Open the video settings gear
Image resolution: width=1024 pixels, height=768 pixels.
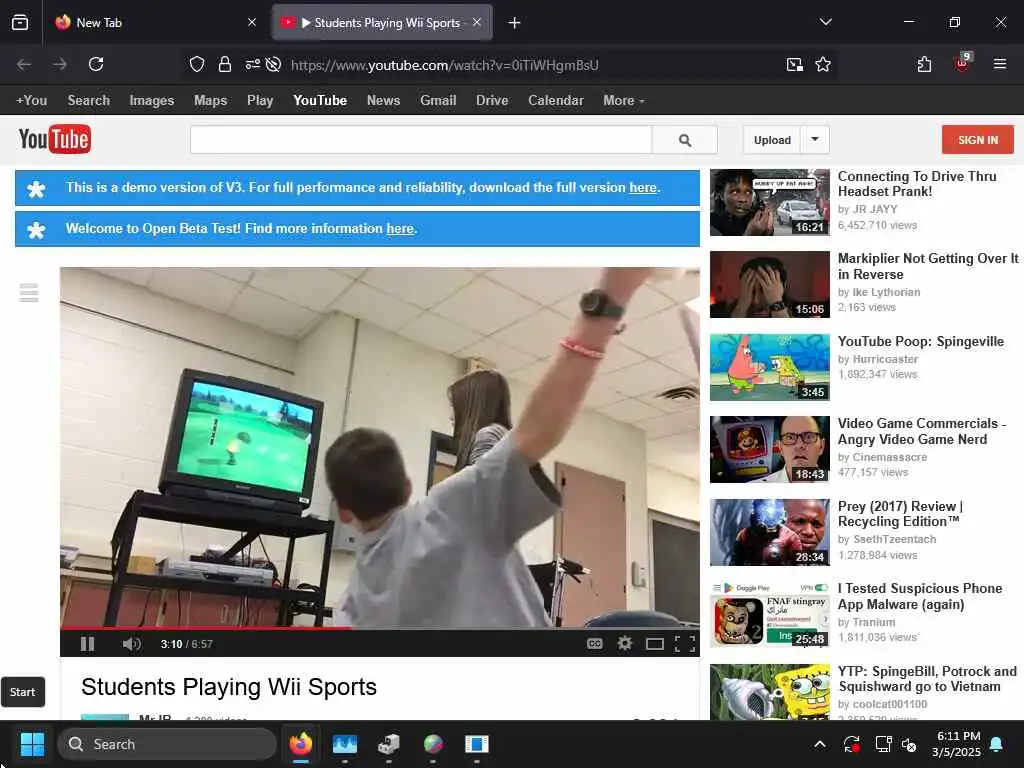coord(624,644)
